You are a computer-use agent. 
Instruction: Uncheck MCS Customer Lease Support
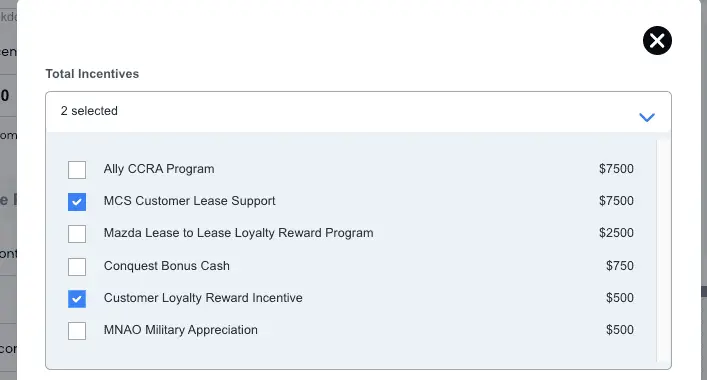(77, 202)
